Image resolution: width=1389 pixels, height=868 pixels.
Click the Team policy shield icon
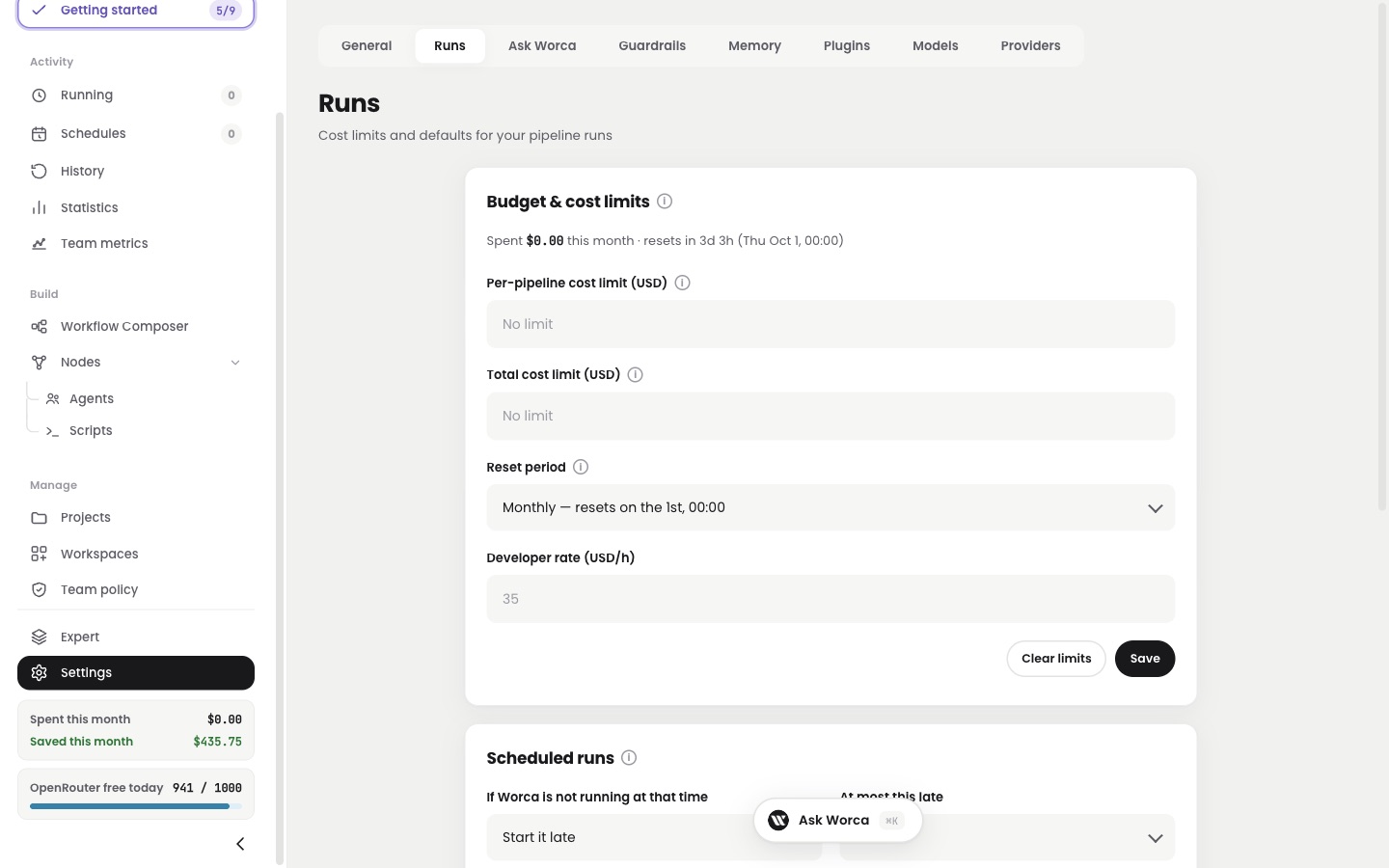pyautogui.click(x=39, y=590)
